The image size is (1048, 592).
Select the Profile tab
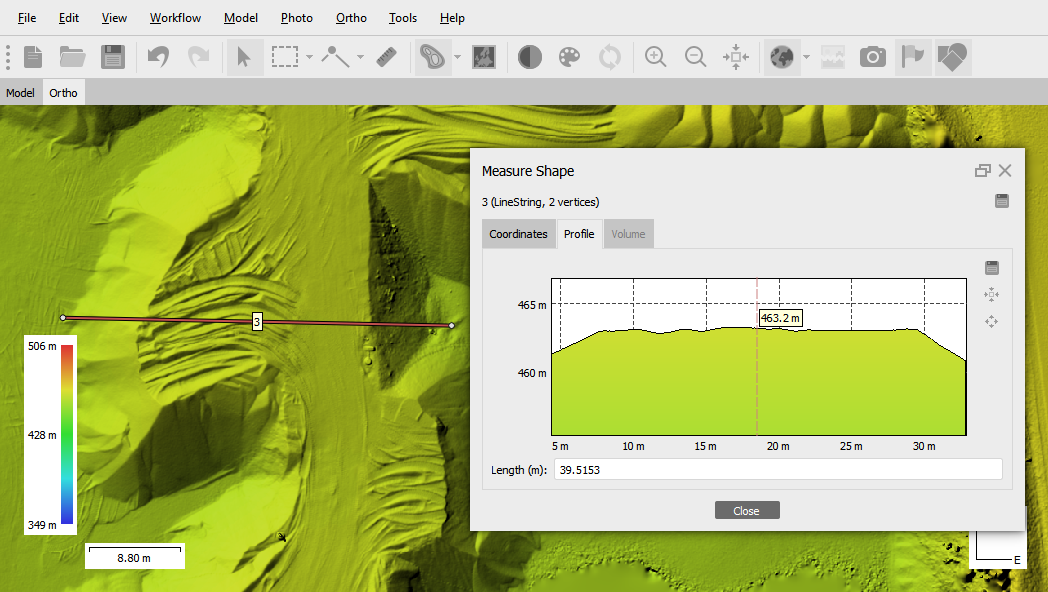pyautogui.click(x=579, y=234)
